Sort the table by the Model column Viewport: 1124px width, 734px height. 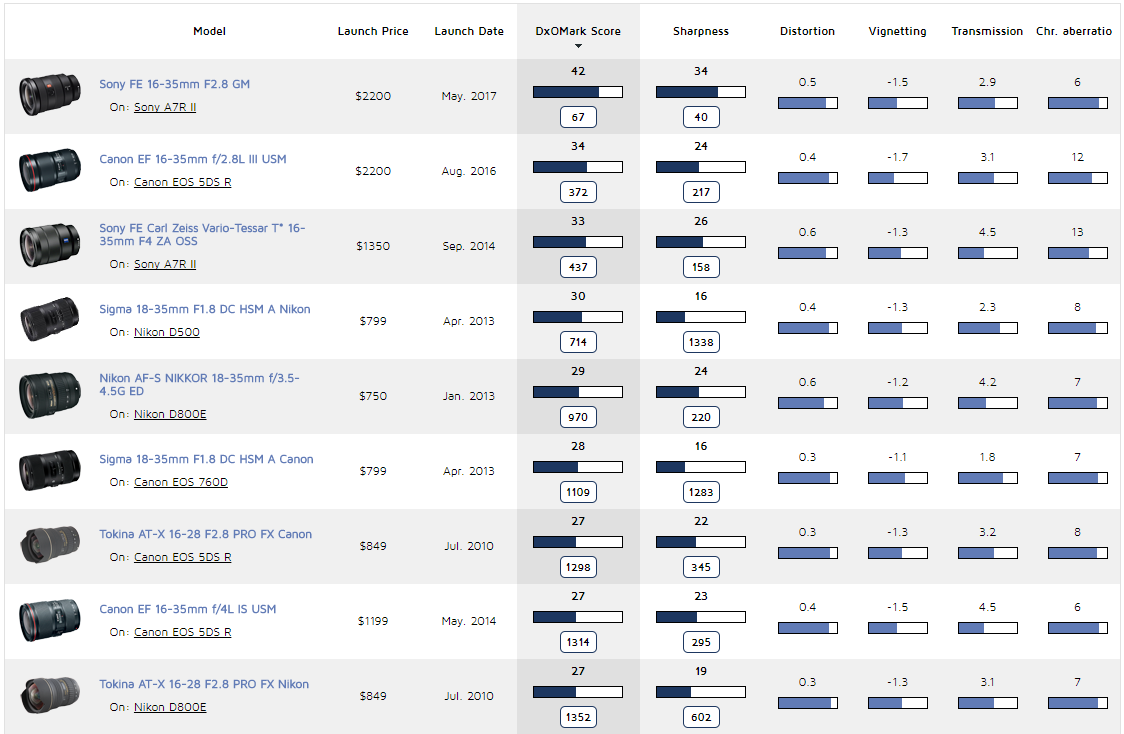[x=209, y=31]
